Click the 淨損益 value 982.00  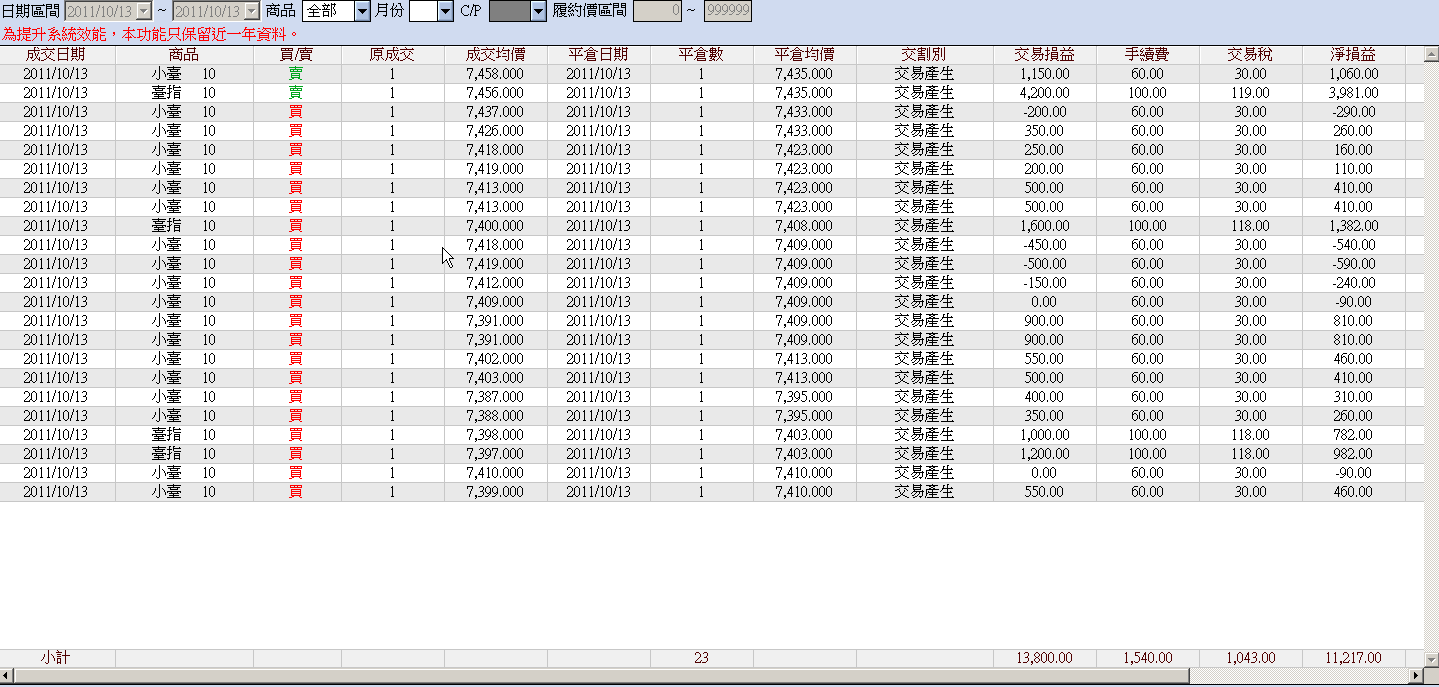point(1354,453)
